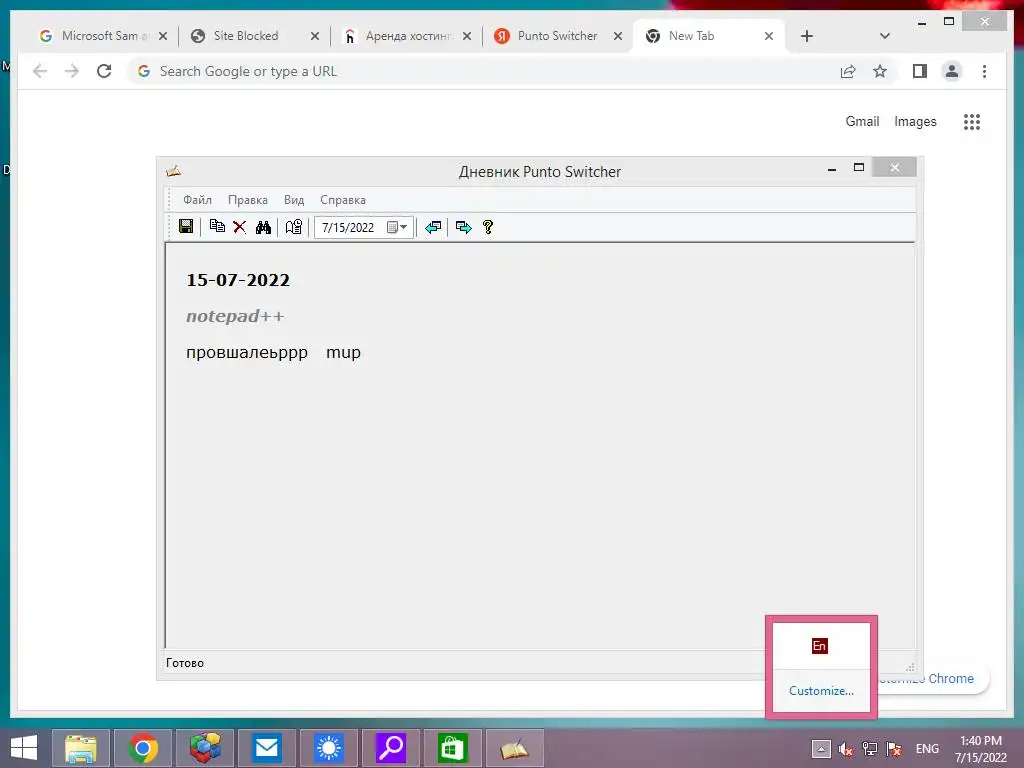
Task: Click the ENG language indicator
Action: tap(927, 749)
